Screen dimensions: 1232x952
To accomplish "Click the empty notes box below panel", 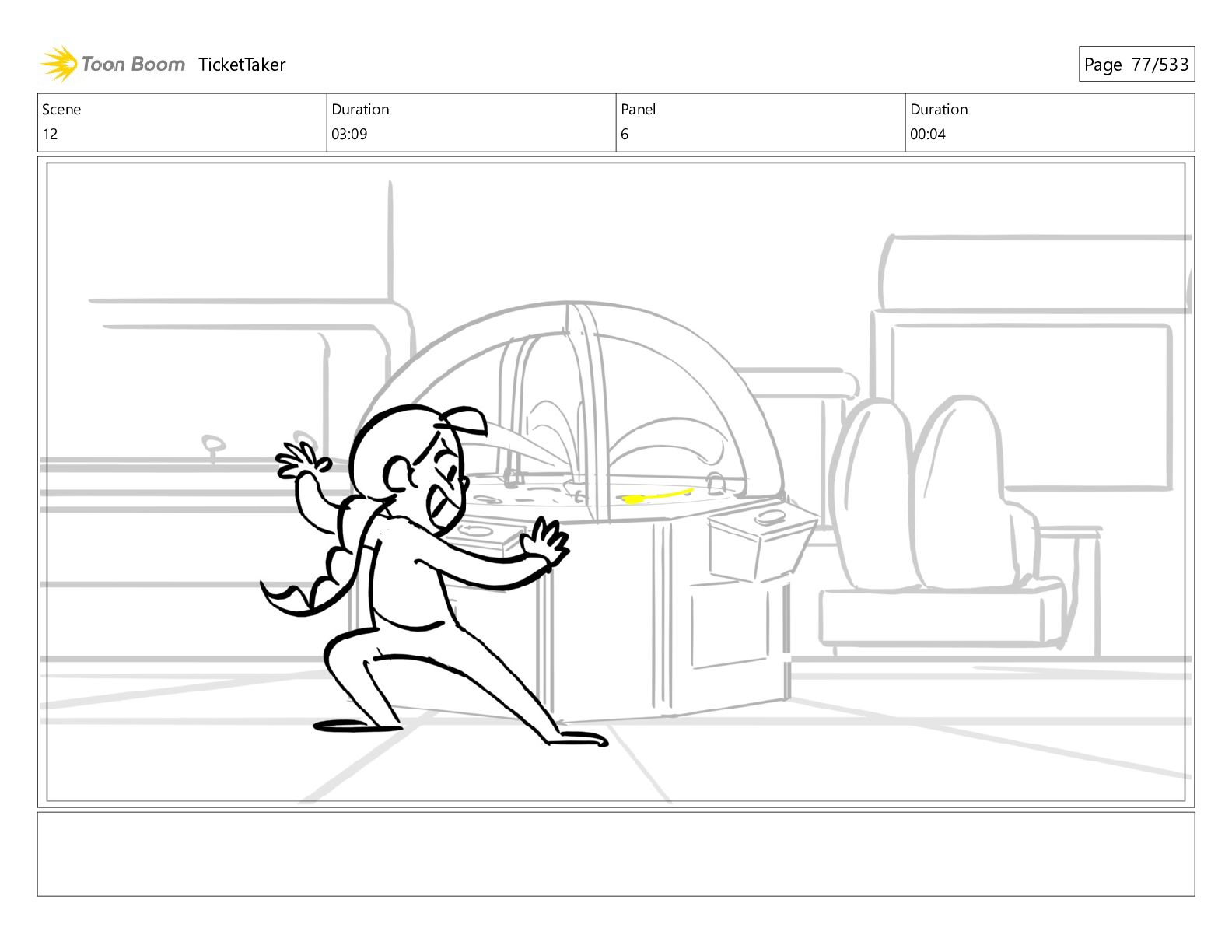I will [x=616, y=854].
